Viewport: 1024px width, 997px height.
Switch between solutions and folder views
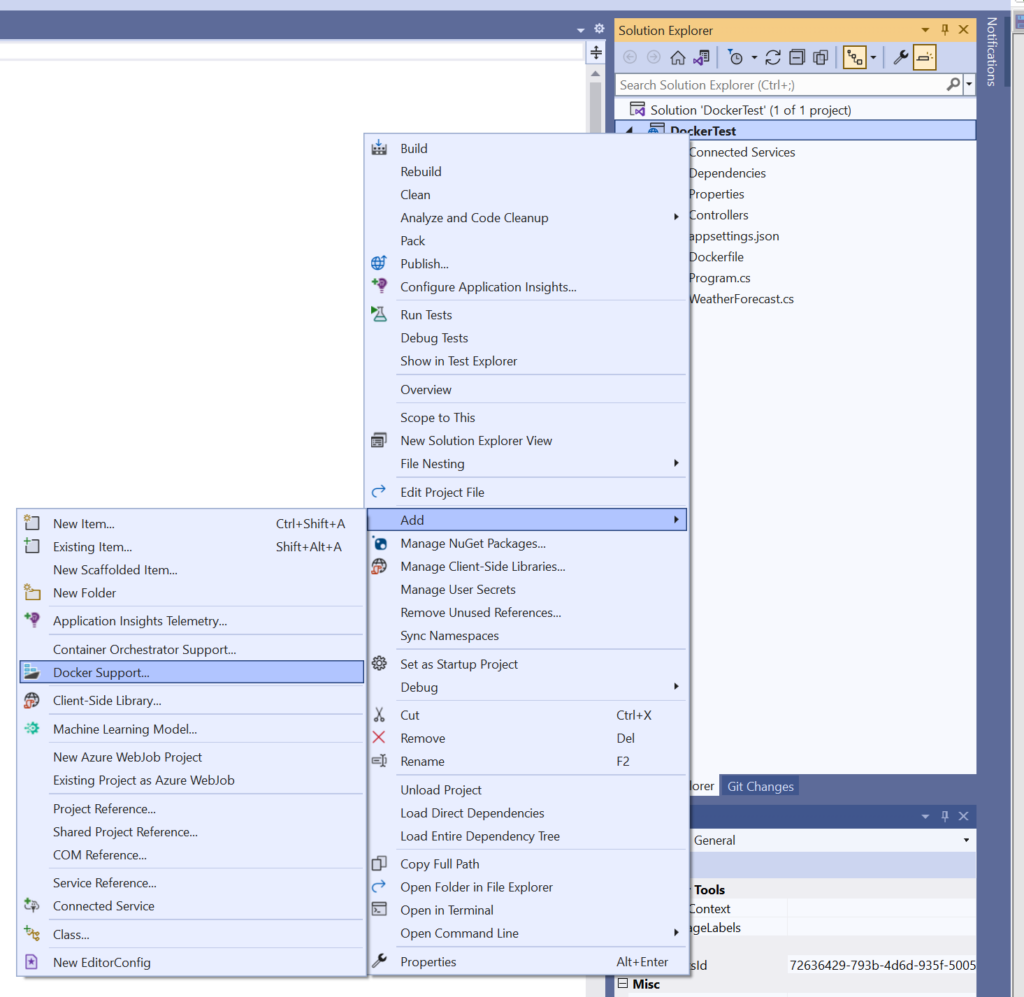(702, 58)
